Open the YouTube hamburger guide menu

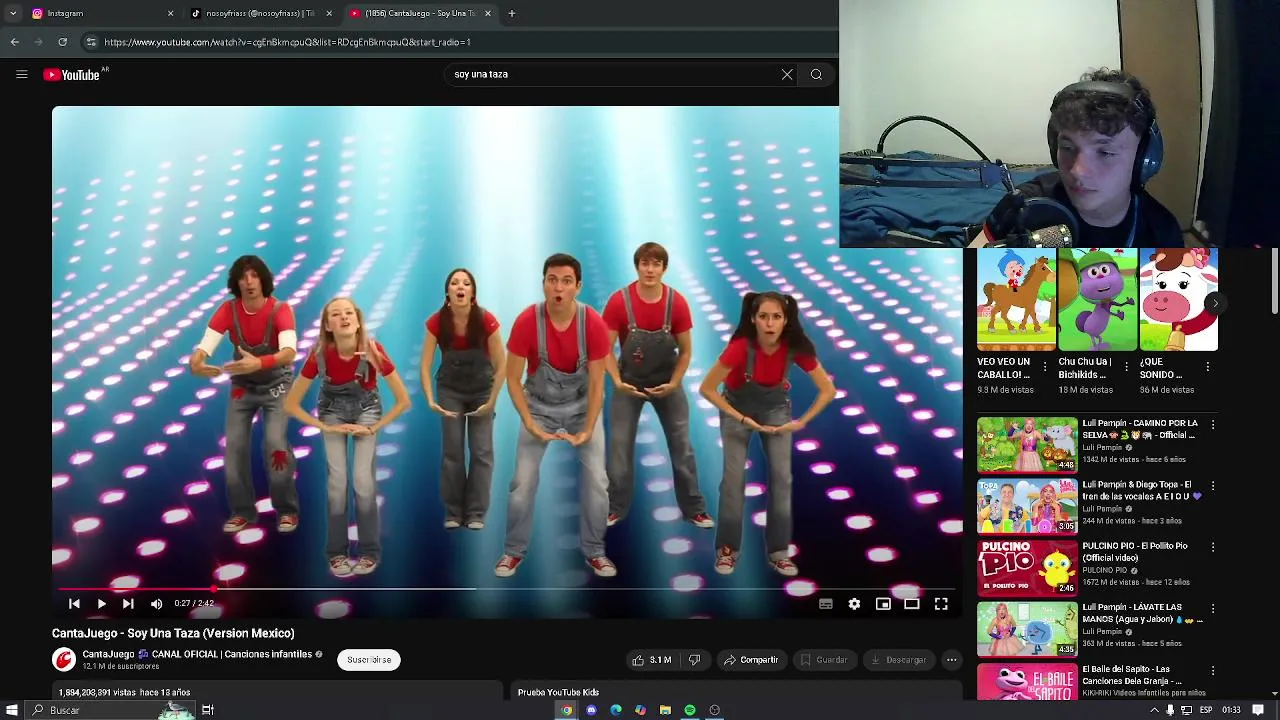pos(21,74)
